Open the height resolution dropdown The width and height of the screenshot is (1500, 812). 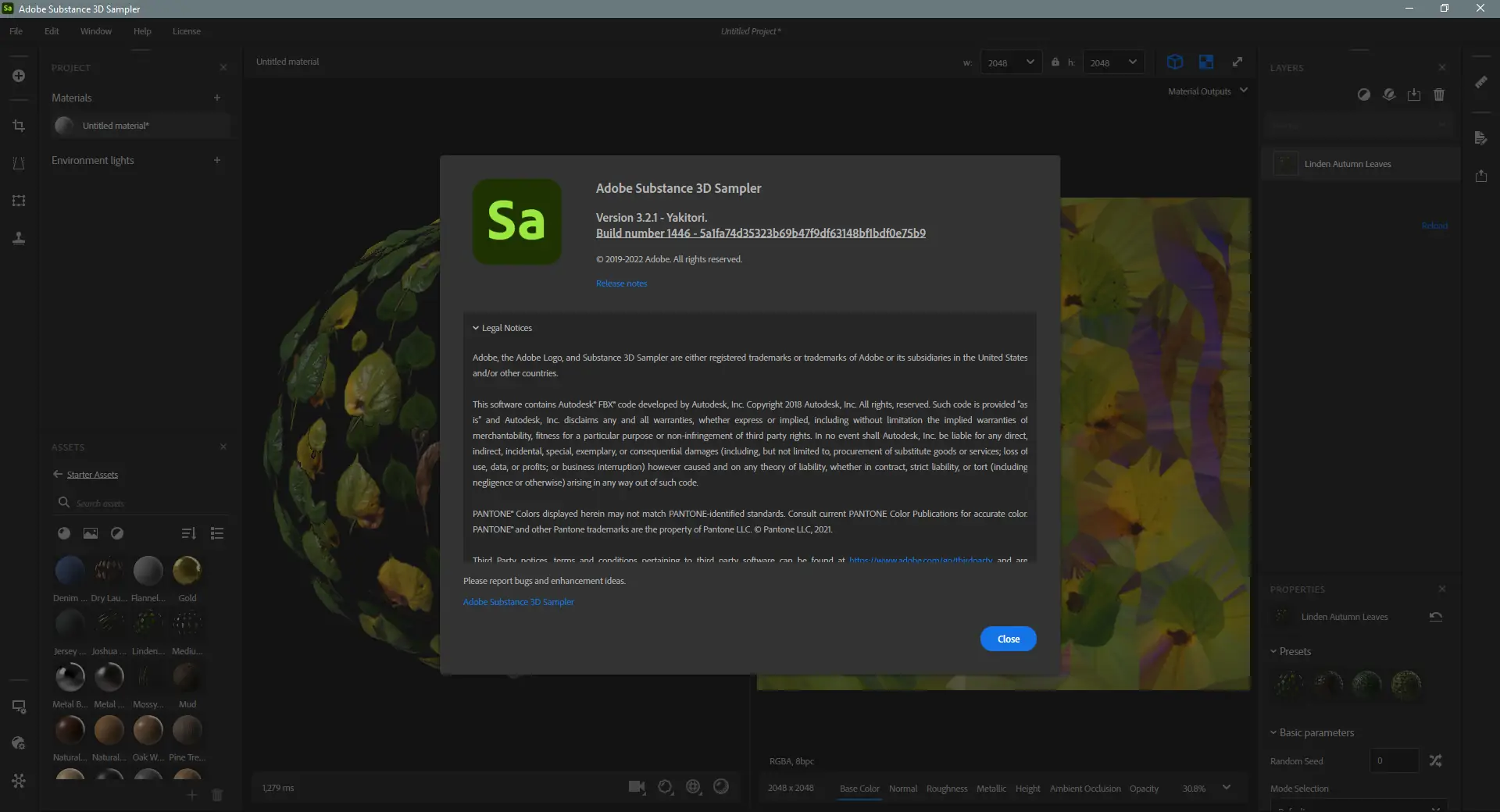[x=1113, y=62]
